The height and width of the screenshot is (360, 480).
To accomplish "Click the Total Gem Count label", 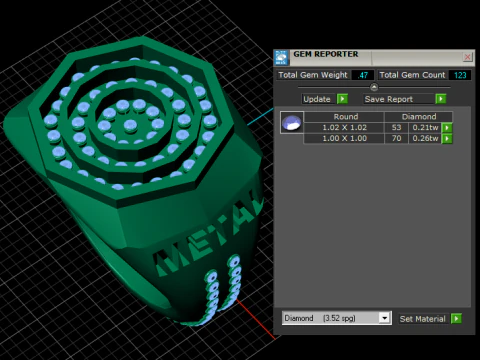I will click(x=412, y=75).
